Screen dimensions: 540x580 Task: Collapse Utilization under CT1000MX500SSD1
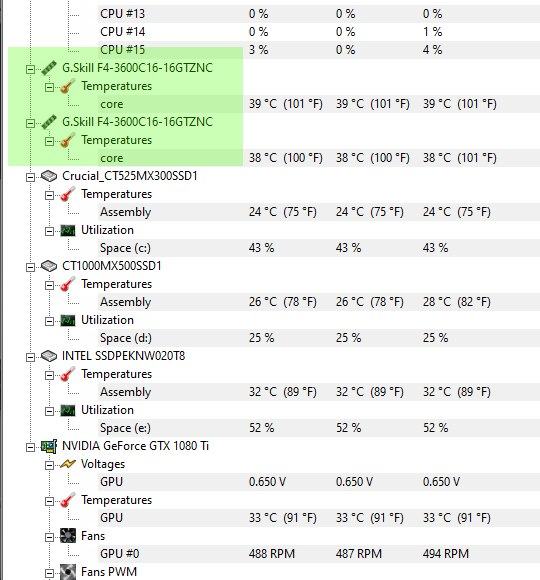(x=49, y=321)
